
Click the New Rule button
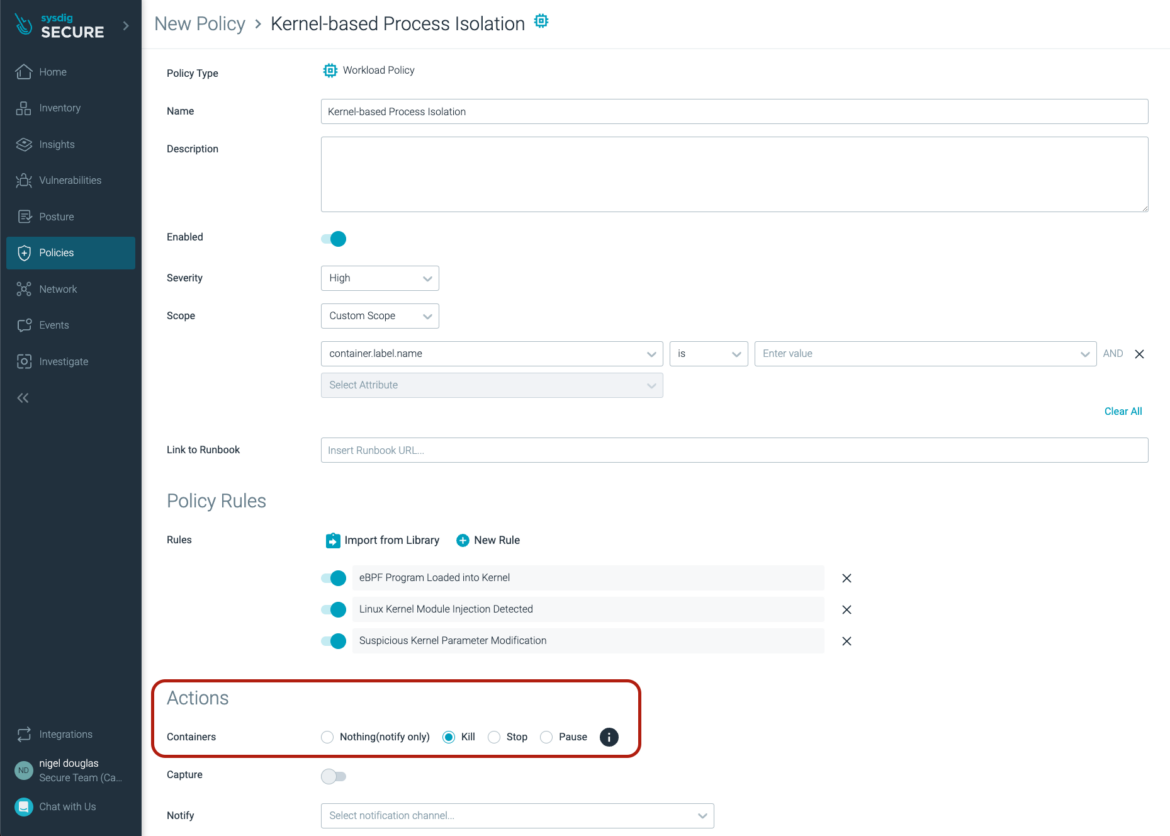point(487,540)
